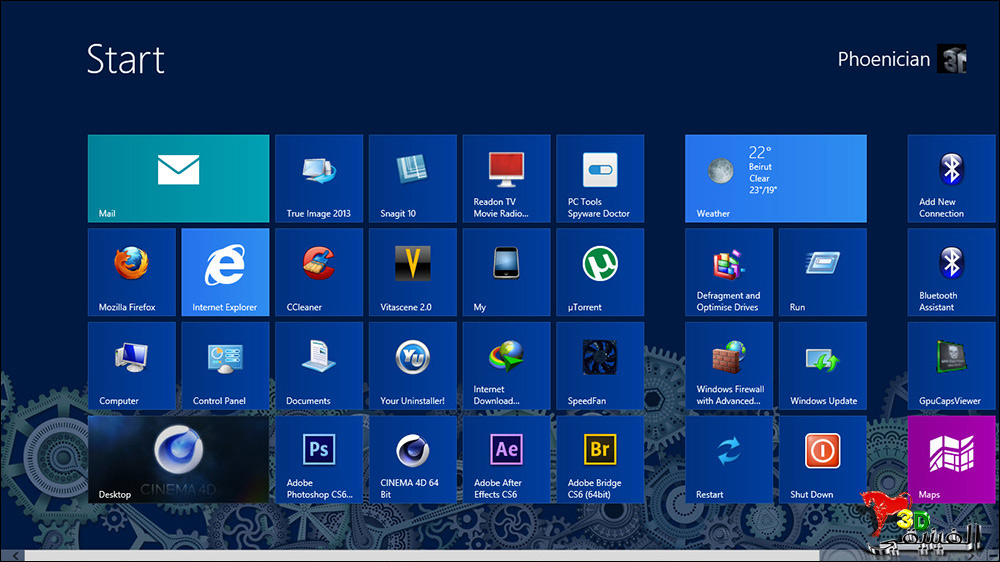Click the Restart tile
1000x562 pixels.
point(729,459)
